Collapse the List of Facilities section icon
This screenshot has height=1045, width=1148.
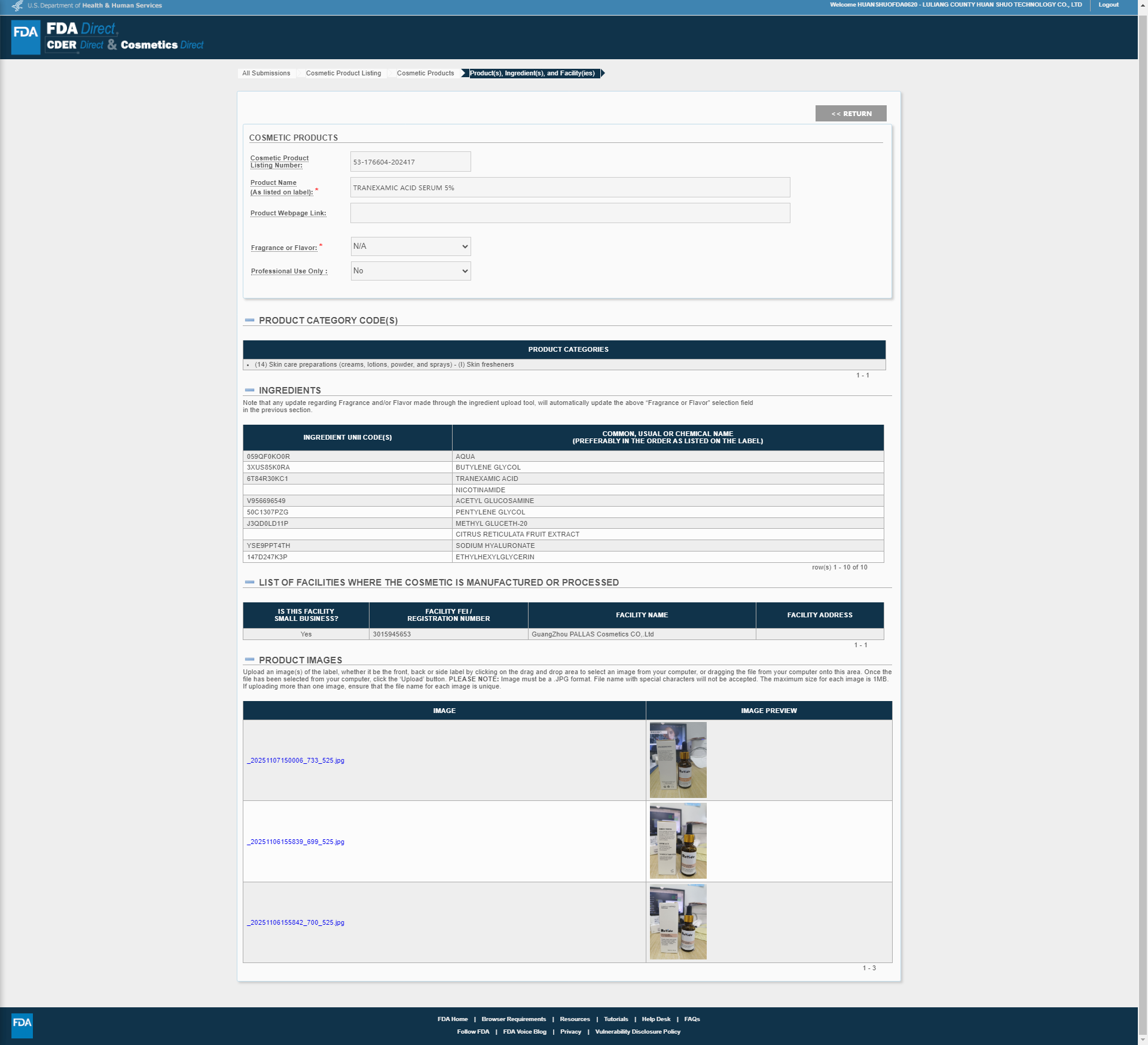(249, 582)
